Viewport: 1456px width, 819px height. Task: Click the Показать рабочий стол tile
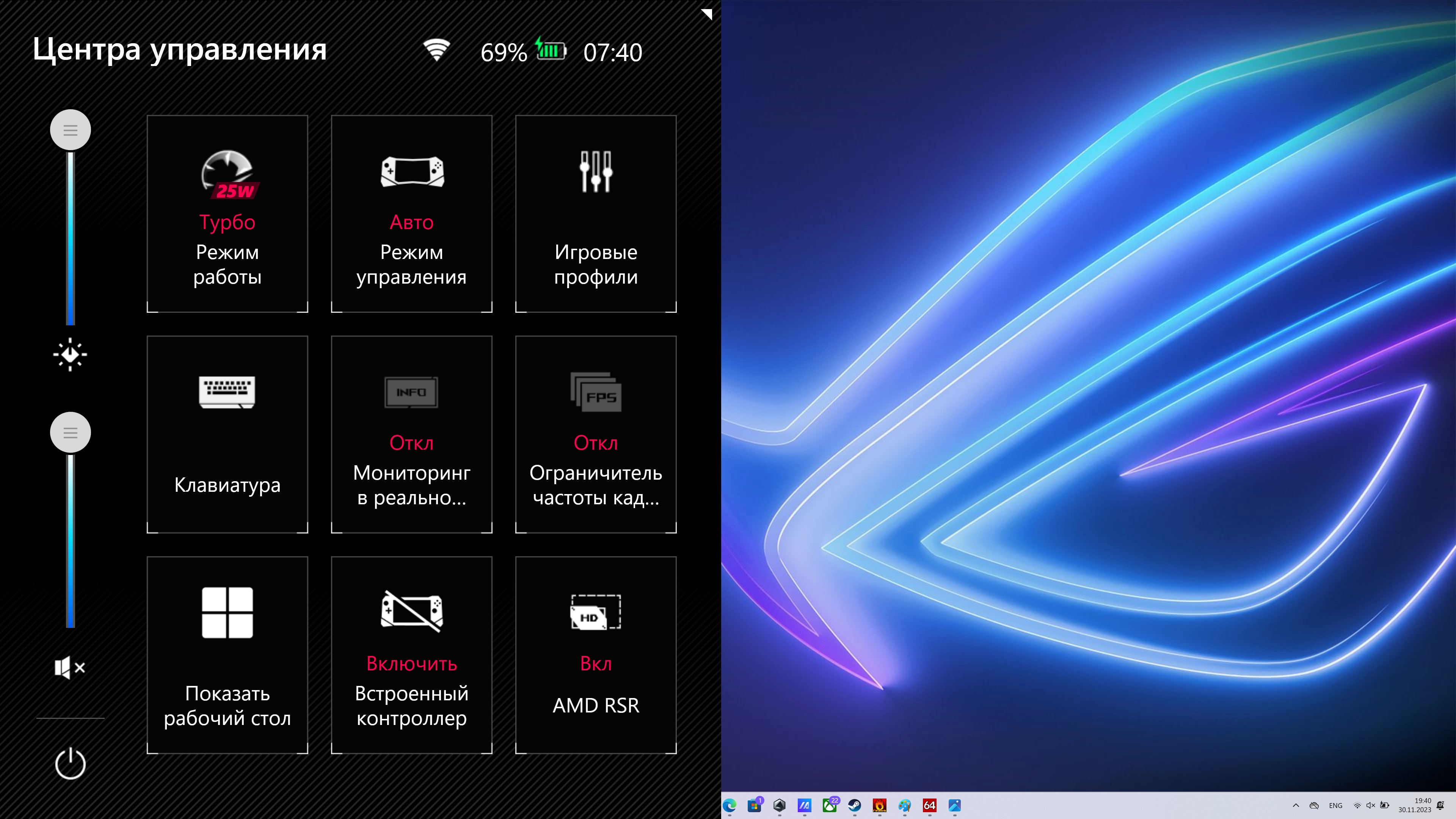pos(227,654)
